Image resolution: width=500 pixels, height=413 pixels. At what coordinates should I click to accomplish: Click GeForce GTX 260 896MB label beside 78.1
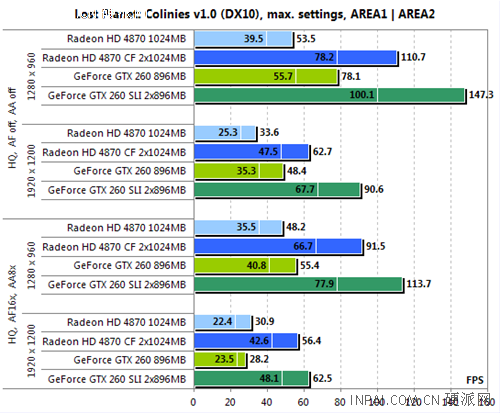point(130,76)
